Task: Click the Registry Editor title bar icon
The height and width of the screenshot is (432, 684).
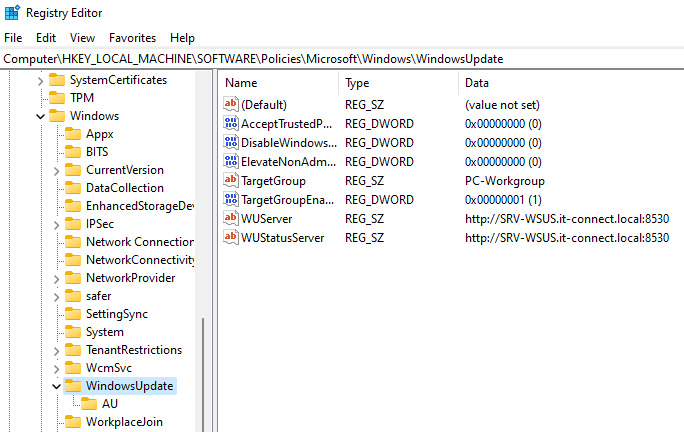Action: (x=12, y=13)
